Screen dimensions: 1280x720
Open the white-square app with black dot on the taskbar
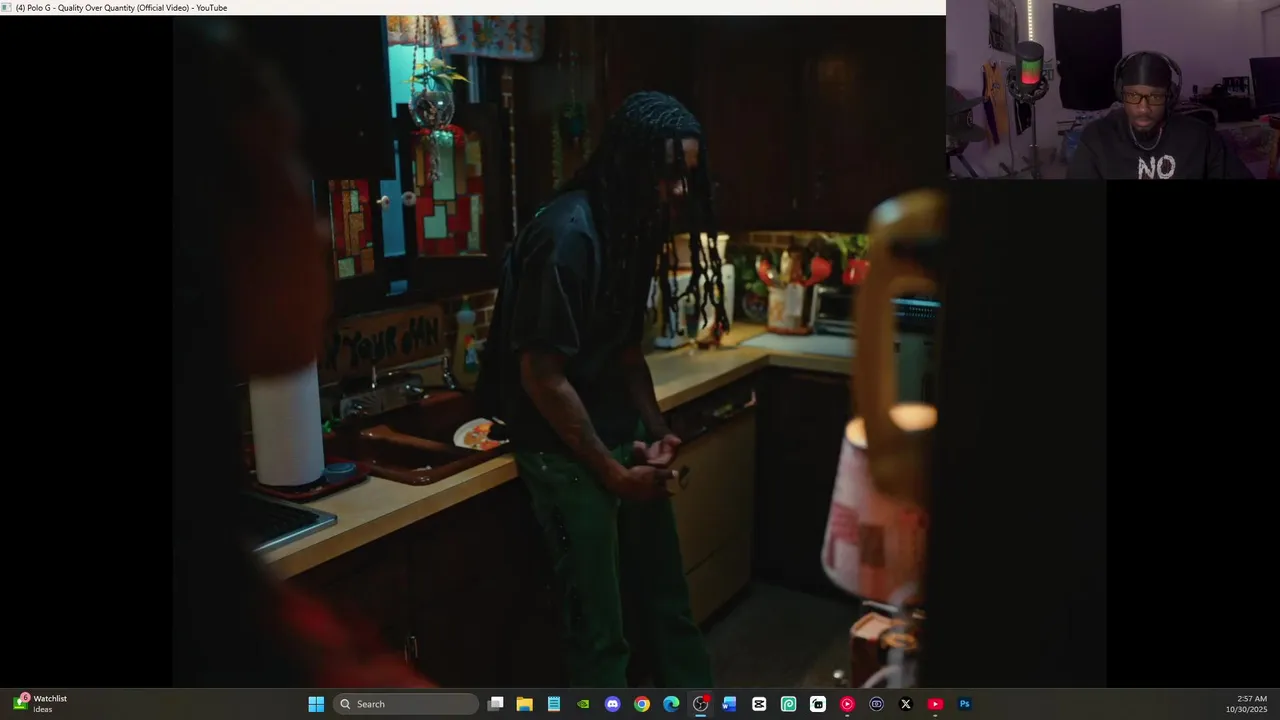coord(818,704)
